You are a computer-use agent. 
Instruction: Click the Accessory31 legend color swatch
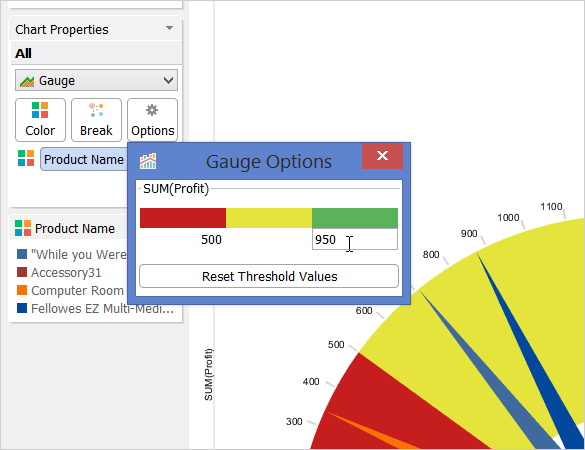click(x=22, y=272)
